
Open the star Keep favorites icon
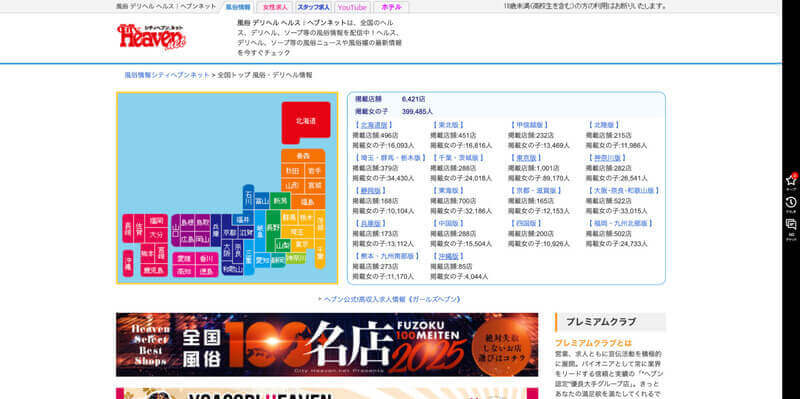(x=791, y=181)
